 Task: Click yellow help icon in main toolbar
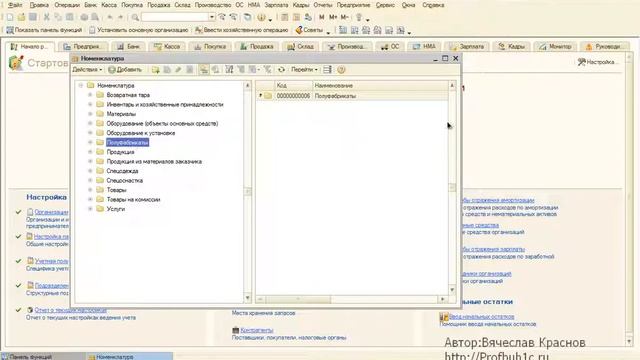261,17
